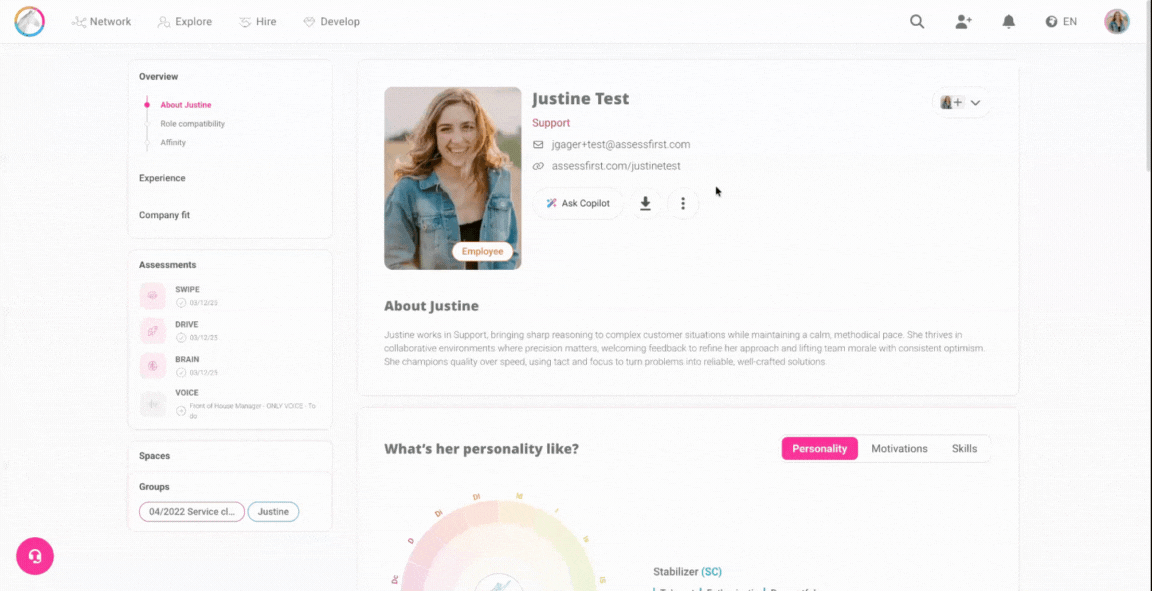Expand the Experience section in sidebar
1152x591 pixels.
[x=162, y=178]
